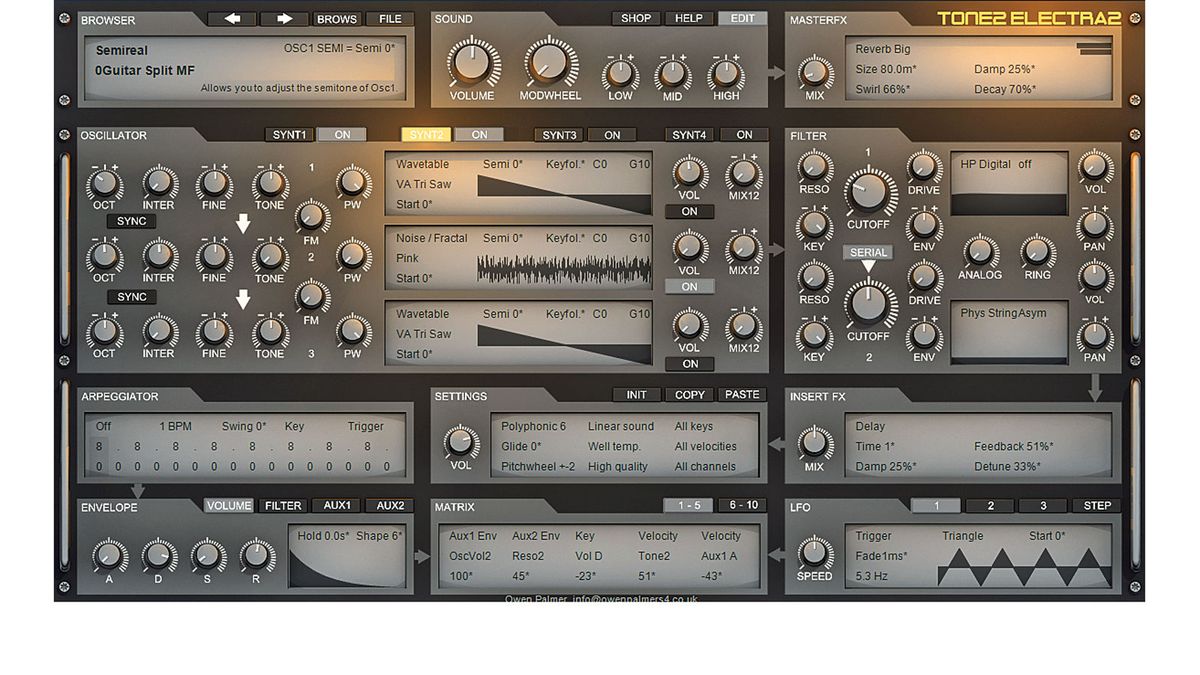The height and width of the screenshot is (675, 1200).
Task: Click the BROWS button
Action: 337,19
